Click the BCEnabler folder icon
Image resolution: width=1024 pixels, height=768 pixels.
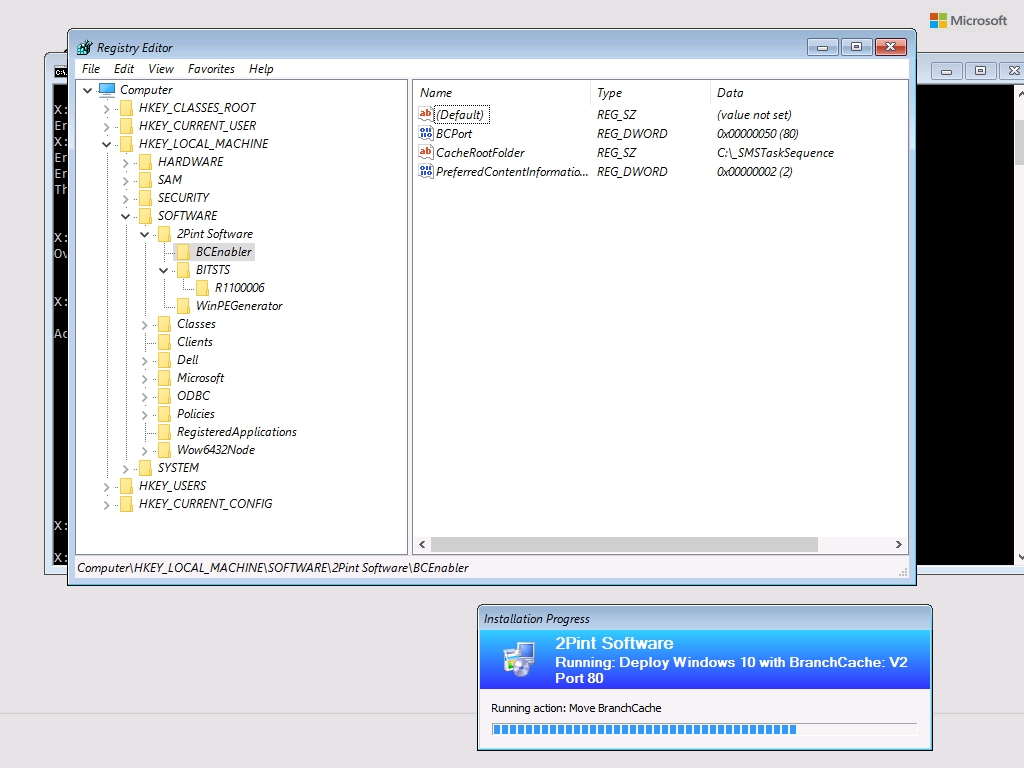point(183,252)
